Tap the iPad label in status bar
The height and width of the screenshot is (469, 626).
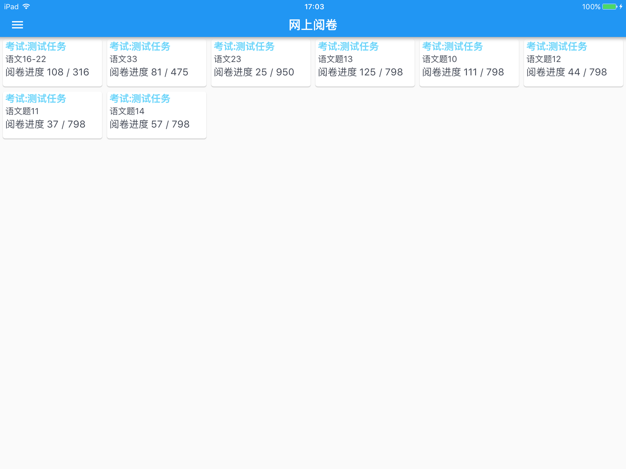point(11,7)
